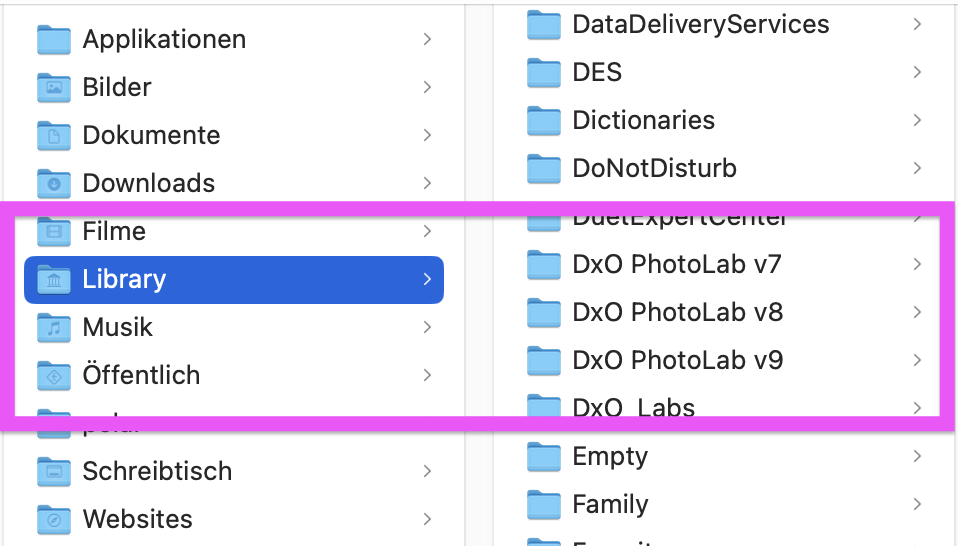The image size is (958, 546).
Task: Expand the Dictionaries folder chevron
Action: coord(917,120)
